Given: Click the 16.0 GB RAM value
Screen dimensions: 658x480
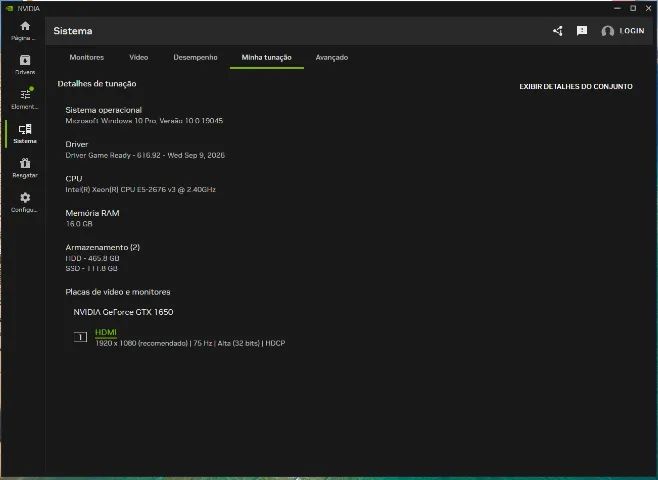Looking at the screenshot, I should (79, 224).
